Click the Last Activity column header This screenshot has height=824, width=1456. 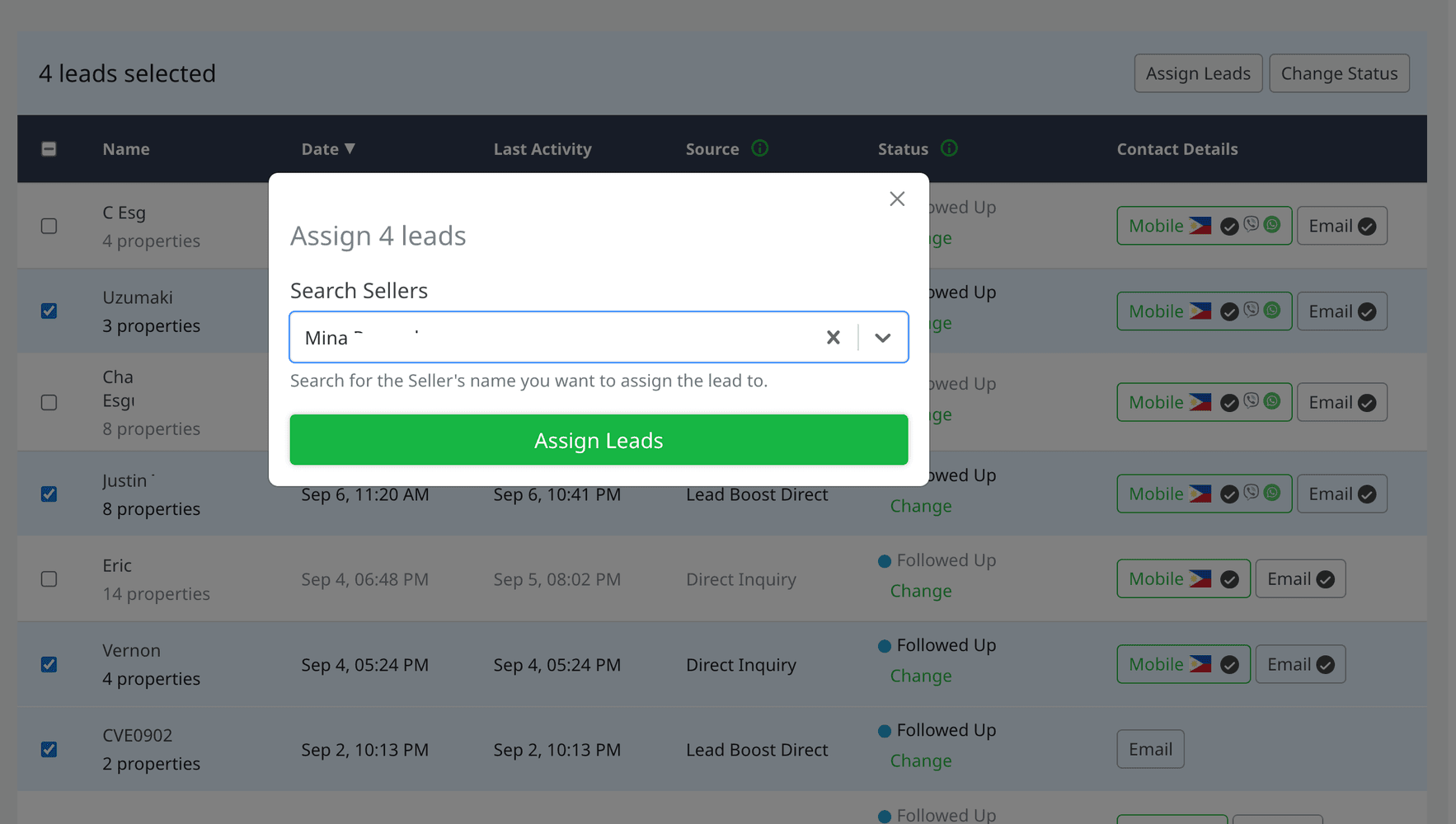(x=542, y=149)
